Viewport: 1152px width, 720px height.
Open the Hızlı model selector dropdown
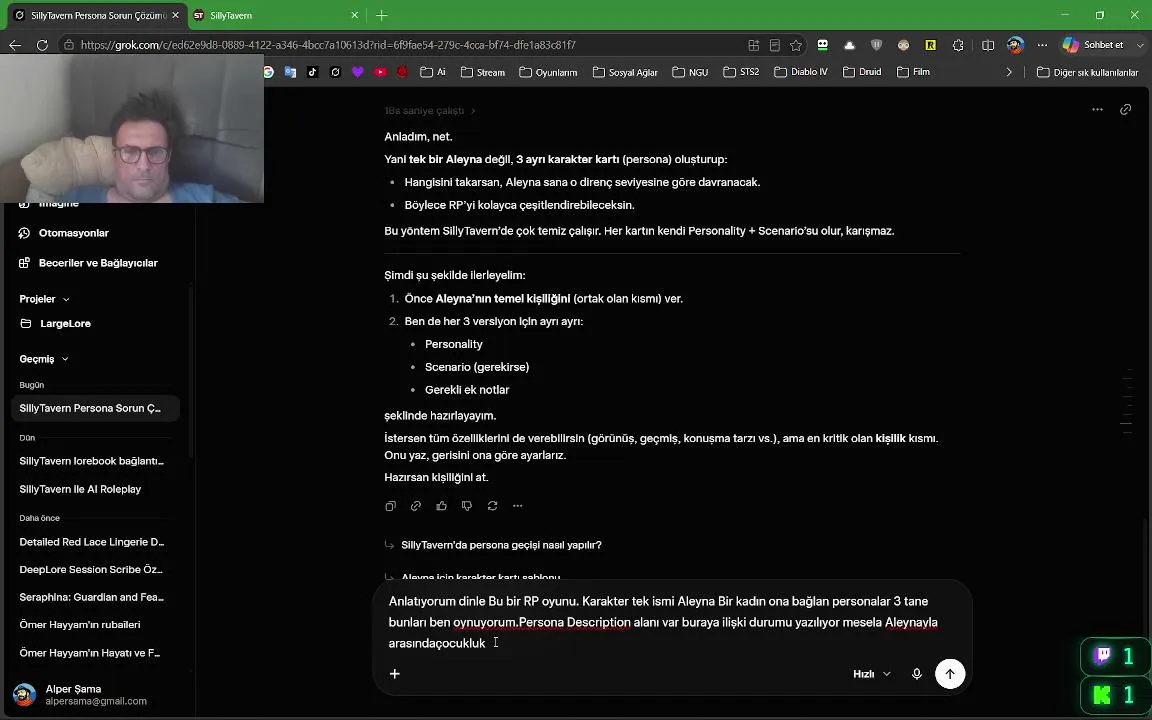[871, 674]
